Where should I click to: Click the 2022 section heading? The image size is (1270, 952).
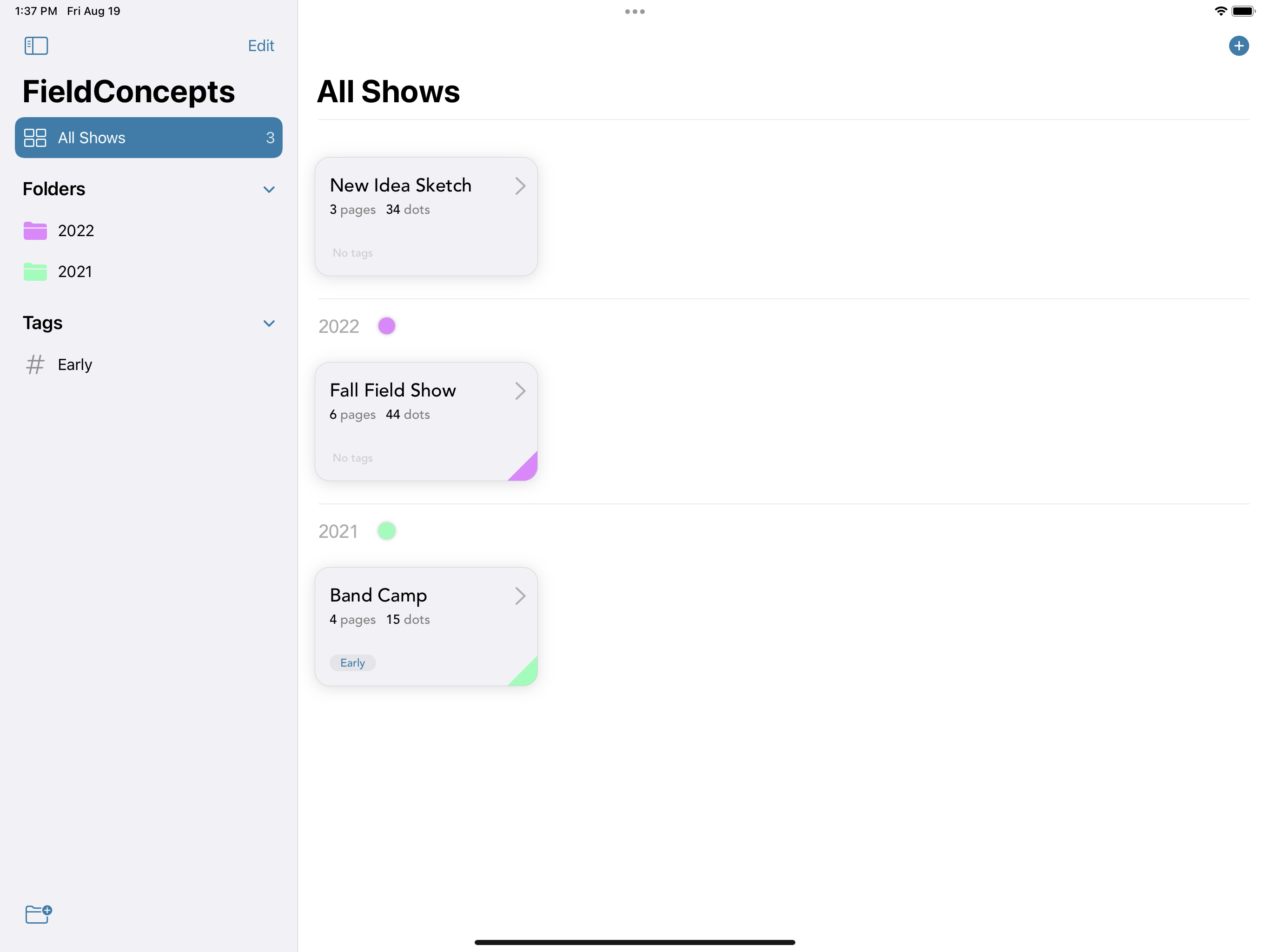point(339,326)
